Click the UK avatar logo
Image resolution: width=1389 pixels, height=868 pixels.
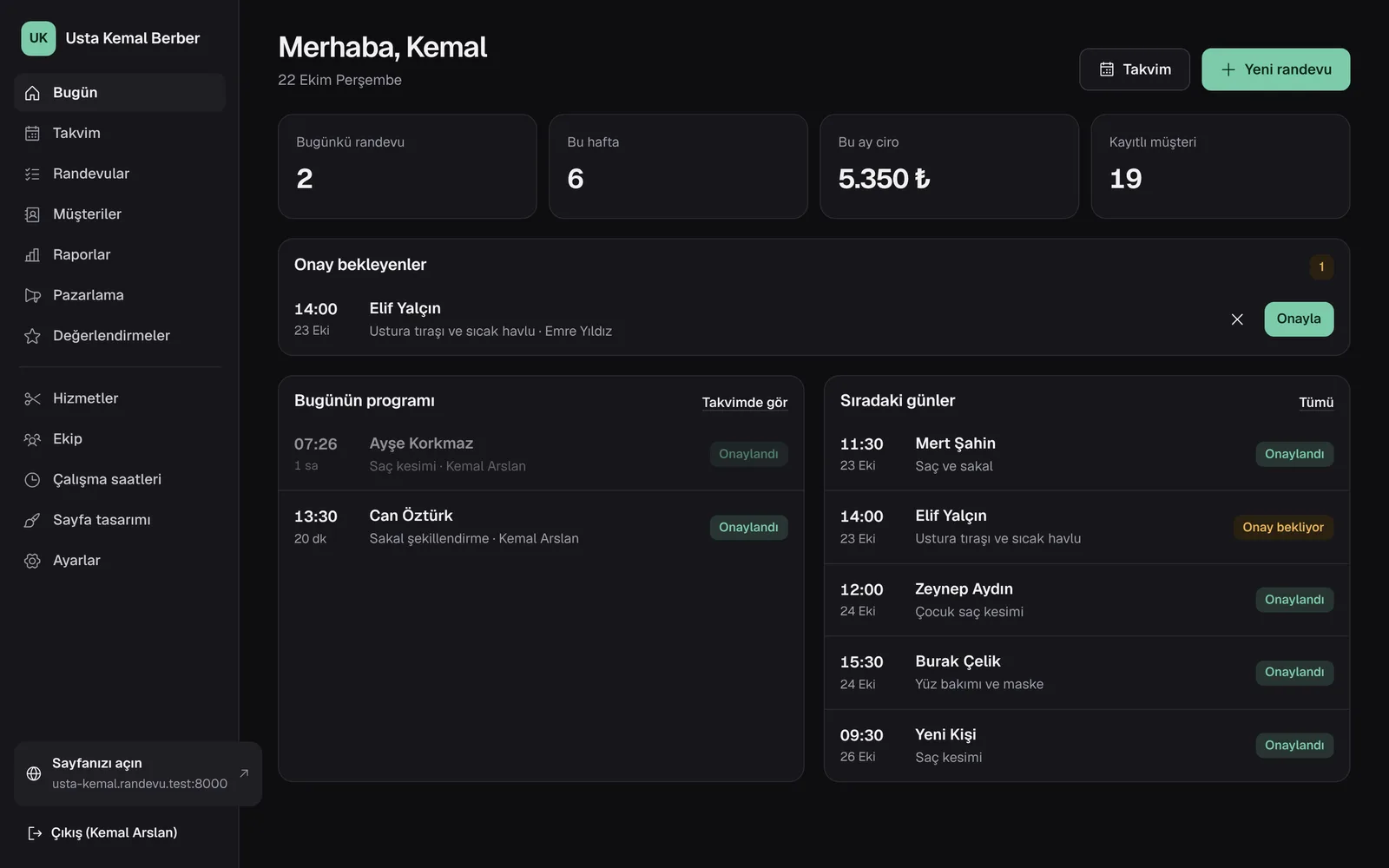click(38, 38)
